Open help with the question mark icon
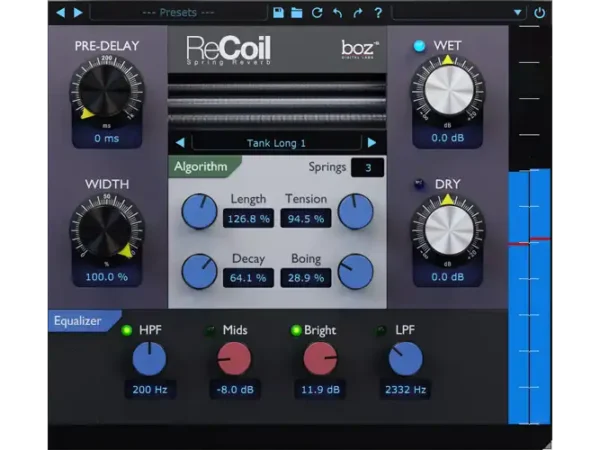Image resolution: width=600 pixels, height=450 pixels. pyautogui.click(x=378, y=13)
